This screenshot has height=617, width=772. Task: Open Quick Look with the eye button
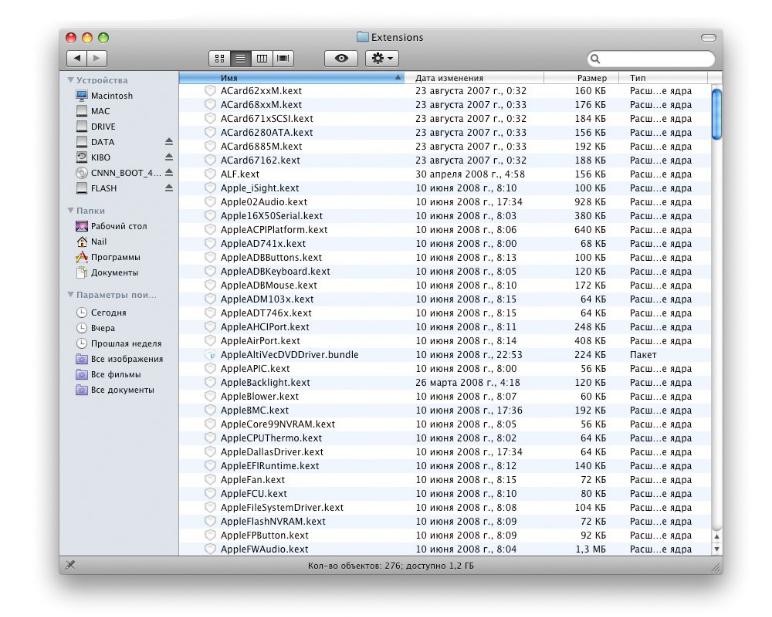[x=341, y=59]
